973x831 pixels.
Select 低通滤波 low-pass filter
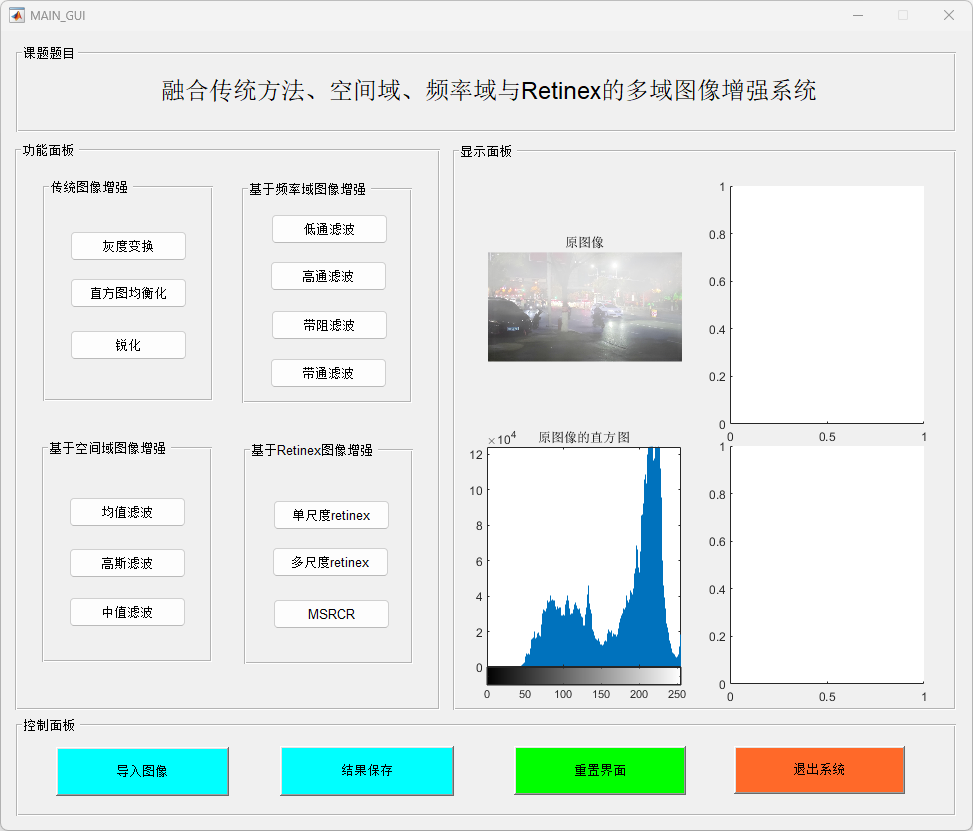pos(329,229)
